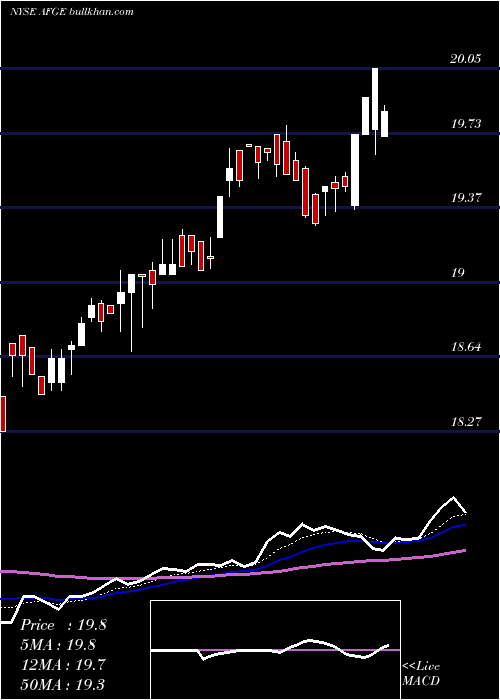Click the 18.64 price level label
500x700 pixels.
466,346
